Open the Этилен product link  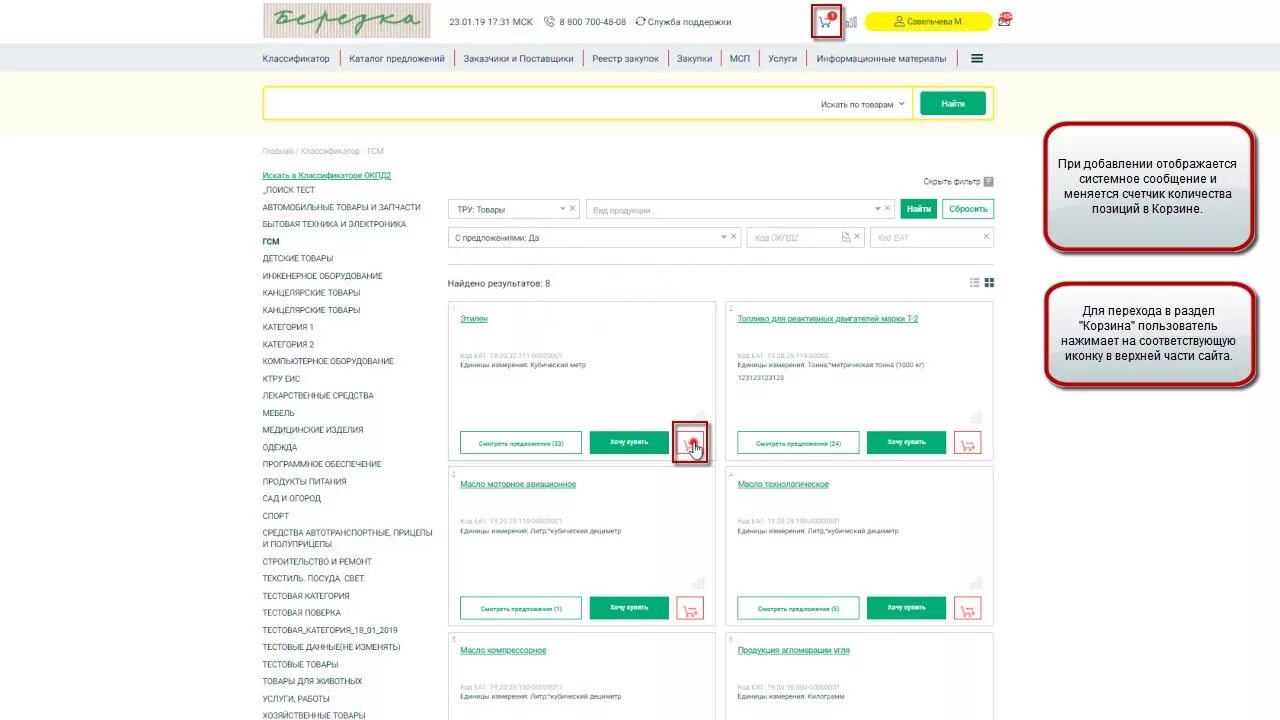click(x=474, y=319)
